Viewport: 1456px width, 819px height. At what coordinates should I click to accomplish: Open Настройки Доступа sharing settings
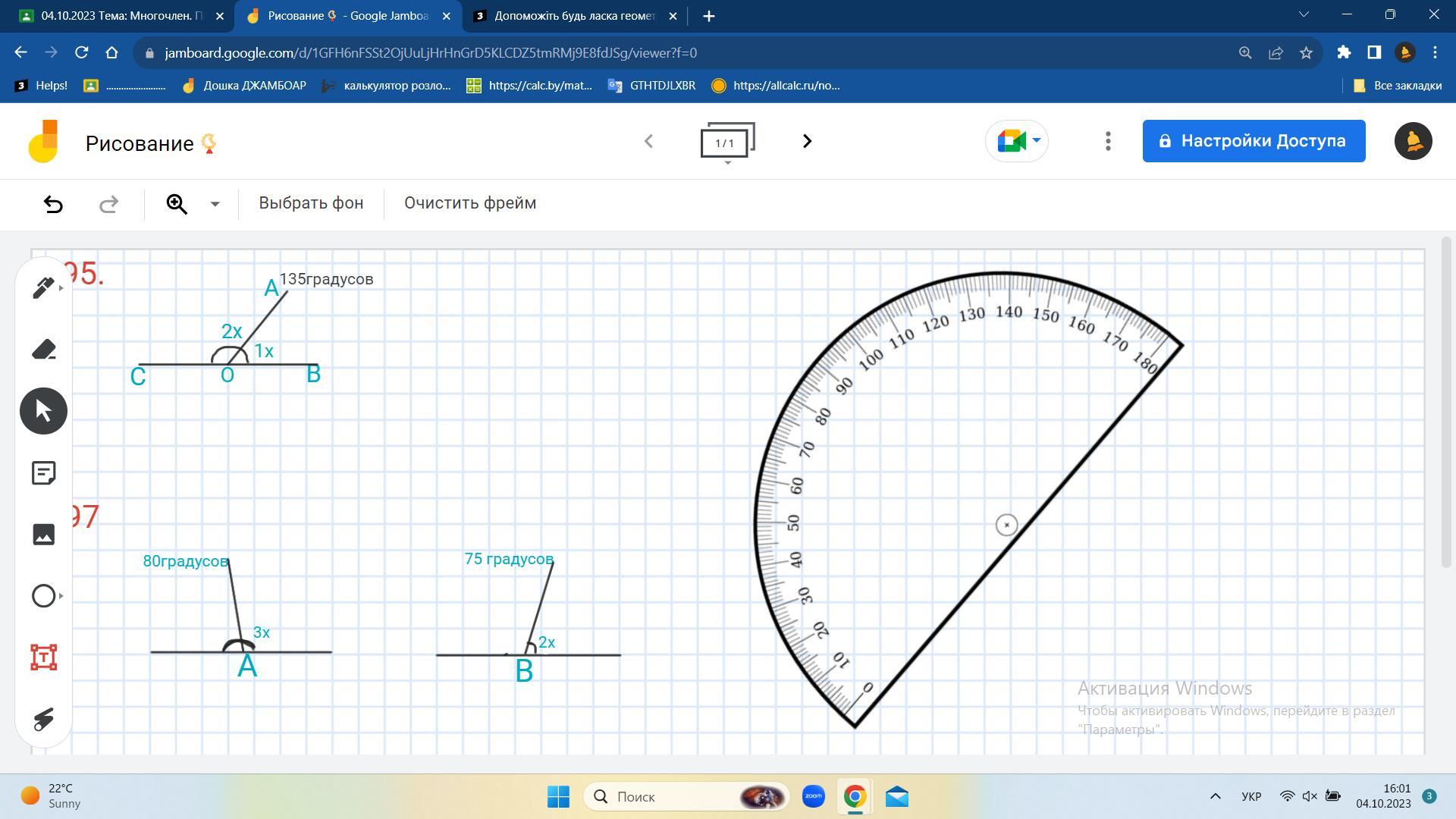(1254, 141)
